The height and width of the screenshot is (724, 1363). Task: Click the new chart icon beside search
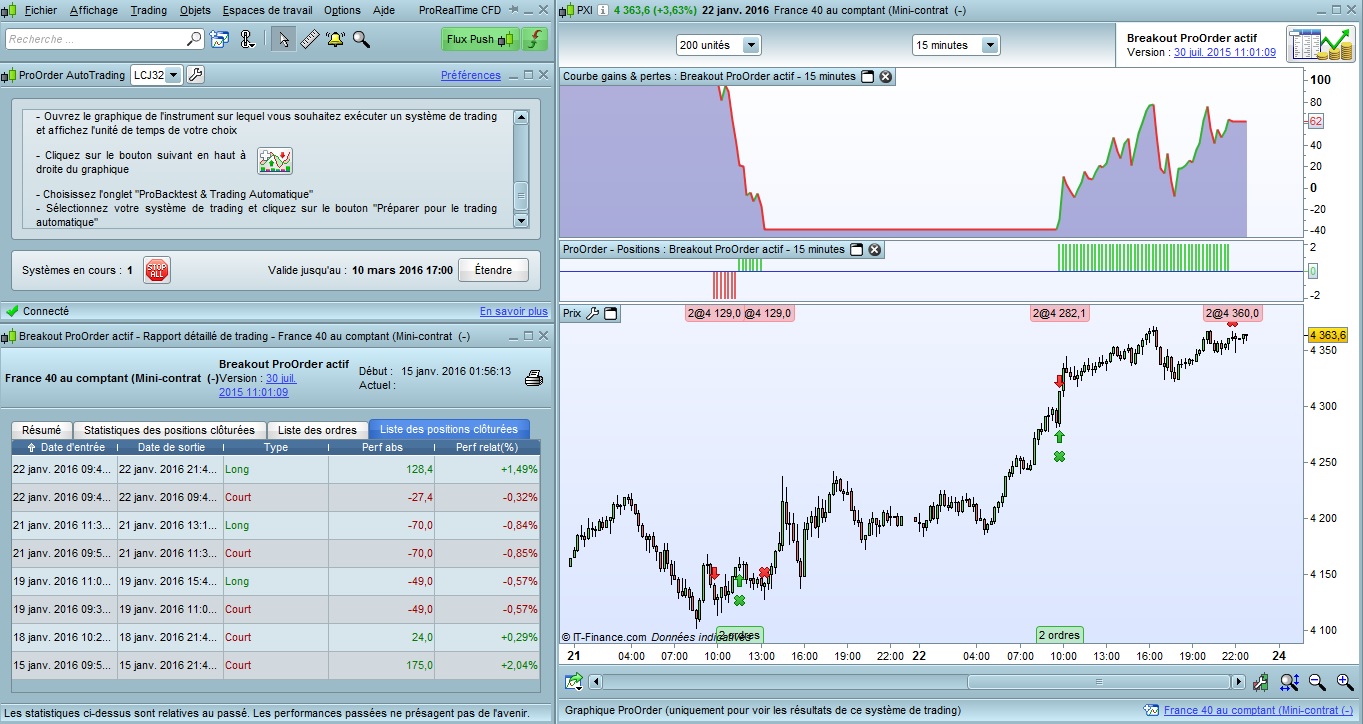tap(220, 39)
